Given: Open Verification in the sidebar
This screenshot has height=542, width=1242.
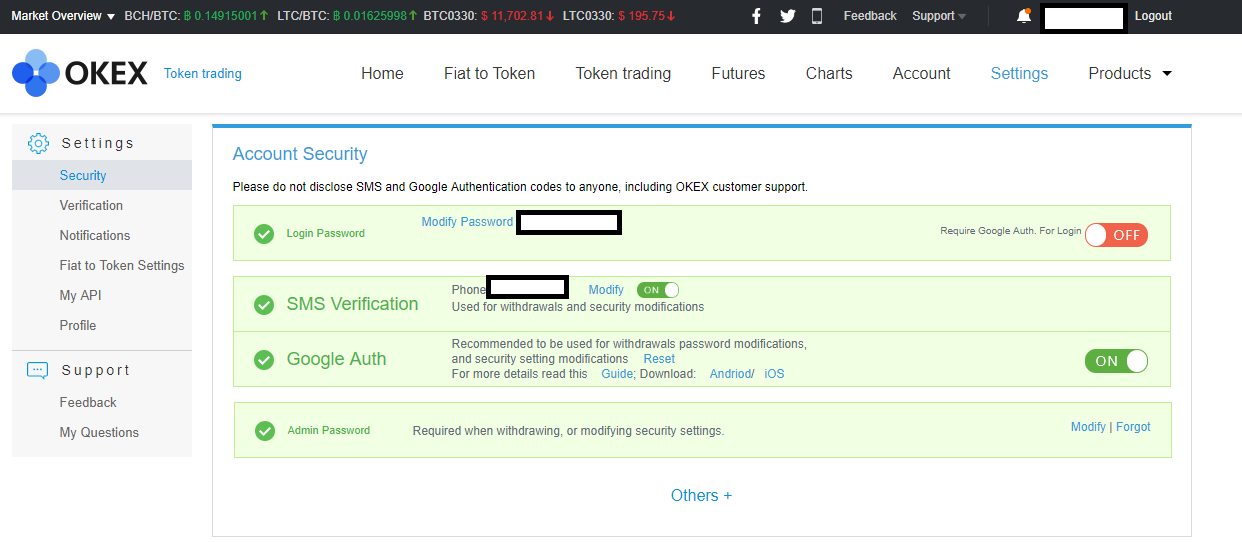Looking at the screenshot, I should 91,205.
